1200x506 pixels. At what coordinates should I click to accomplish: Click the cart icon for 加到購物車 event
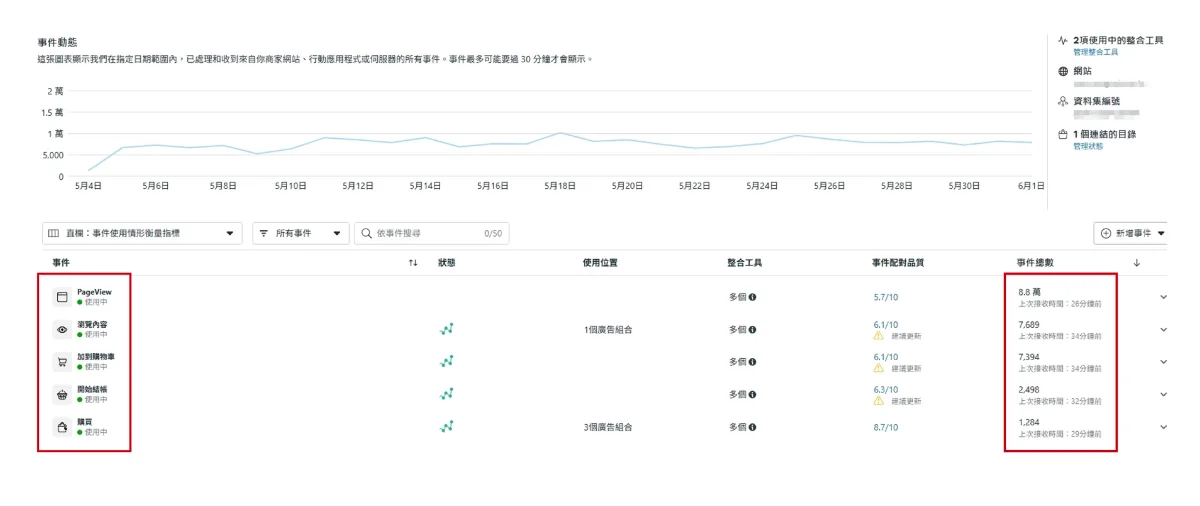click(61, 362)
